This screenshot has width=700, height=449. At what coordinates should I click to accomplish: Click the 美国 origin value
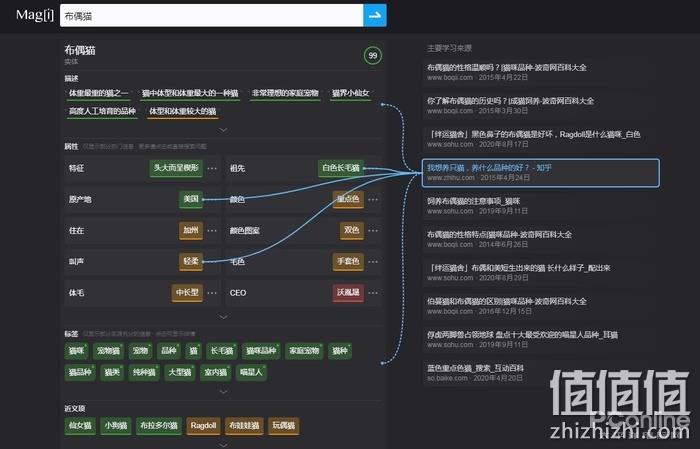[191, 199]
